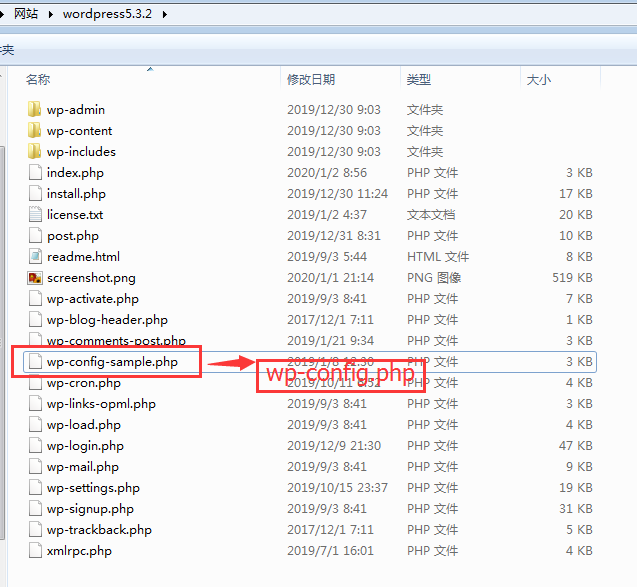Select the wp-mail.php file name
This screenshot has height=587, width=637.
83,467
